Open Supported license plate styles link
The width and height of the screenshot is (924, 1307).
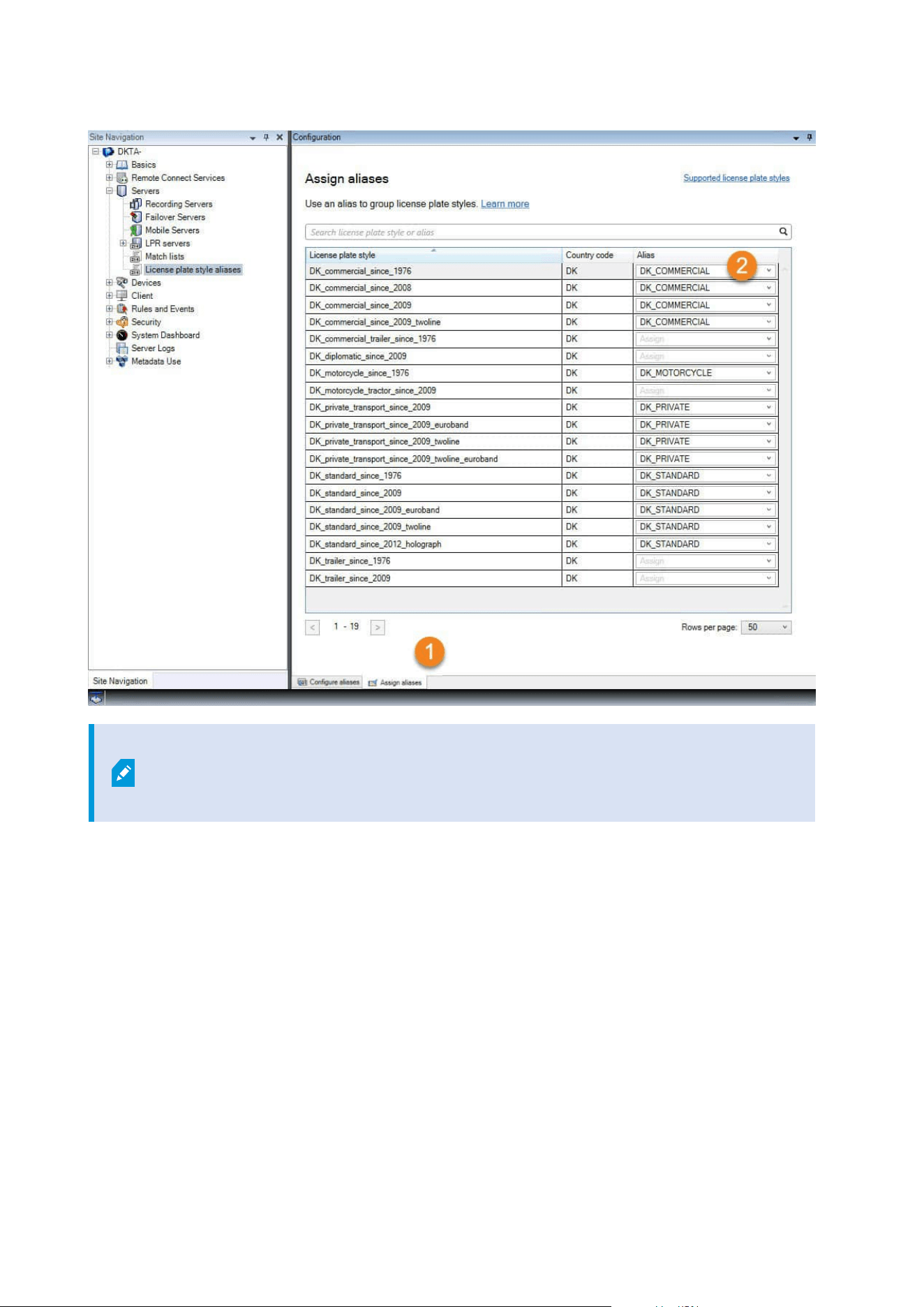pos(736,178)
